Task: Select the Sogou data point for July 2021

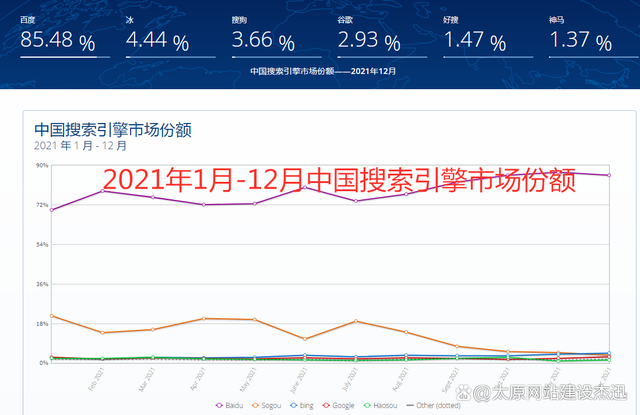Action: [x=356, y=321]
